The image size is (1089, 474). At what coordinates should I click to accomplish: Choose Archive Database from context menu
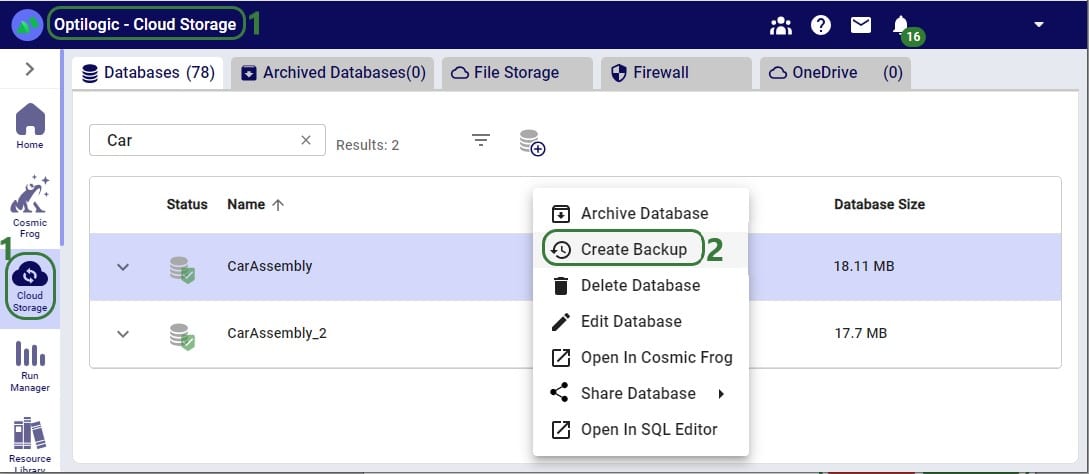tap(640, 214)
